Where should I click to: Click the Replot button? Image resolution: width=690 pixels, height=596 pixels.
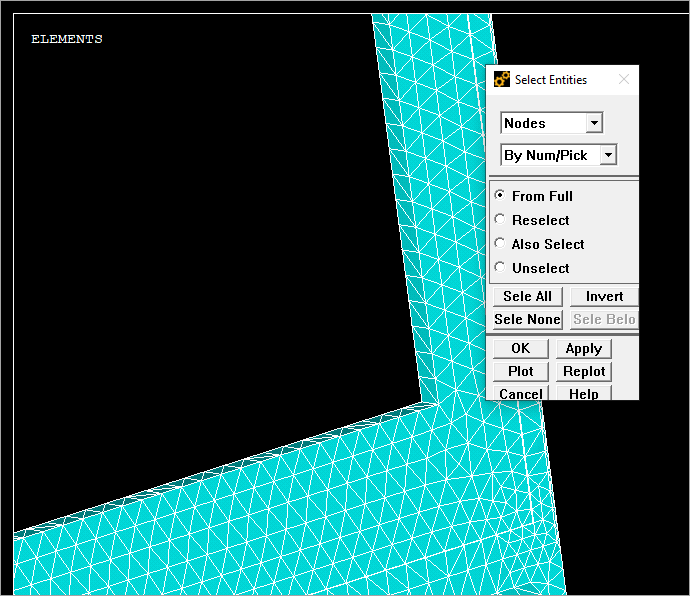[x=584, y=372]
